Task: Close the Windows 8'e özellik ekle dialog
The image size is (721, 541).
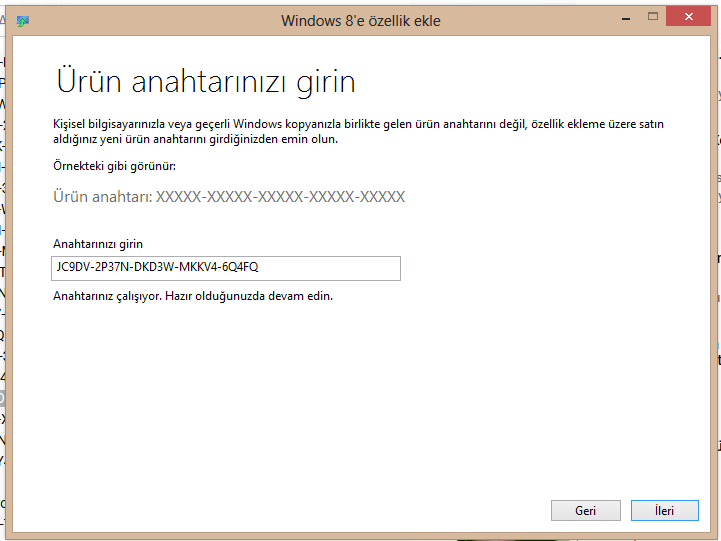Action: [688, 17]
